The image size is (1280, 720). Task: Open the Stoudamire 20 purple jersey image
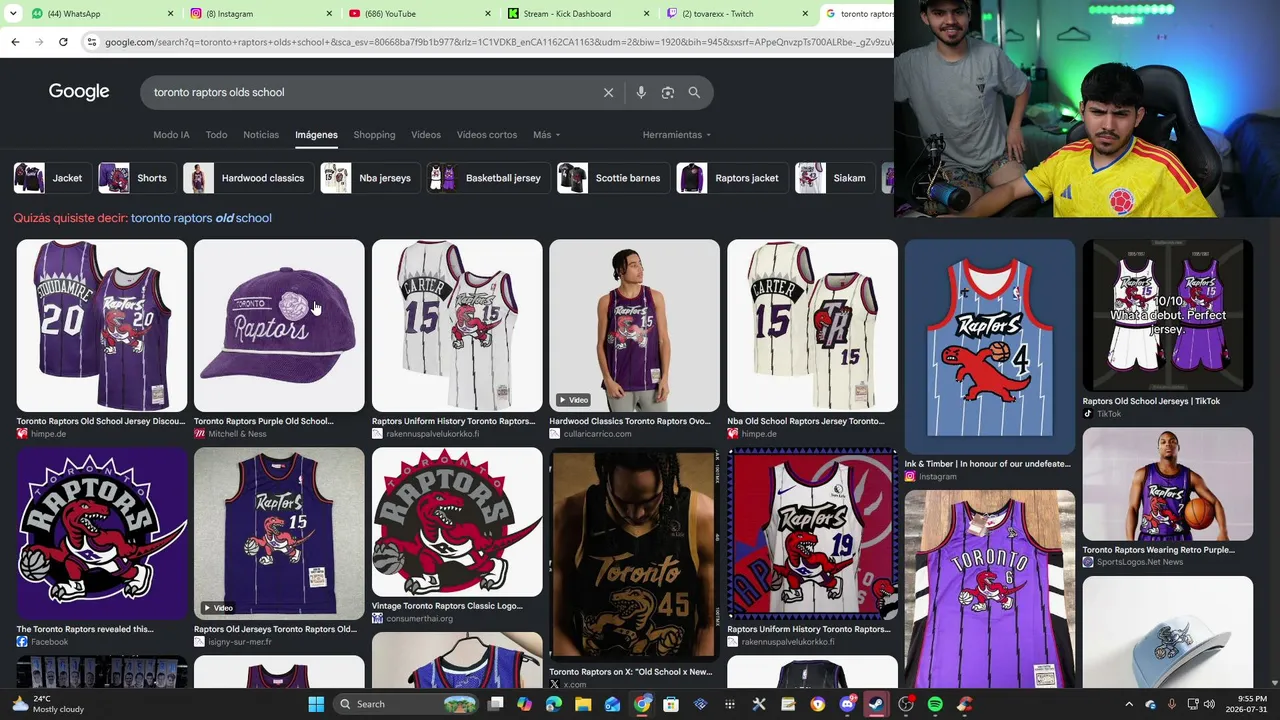101,325
